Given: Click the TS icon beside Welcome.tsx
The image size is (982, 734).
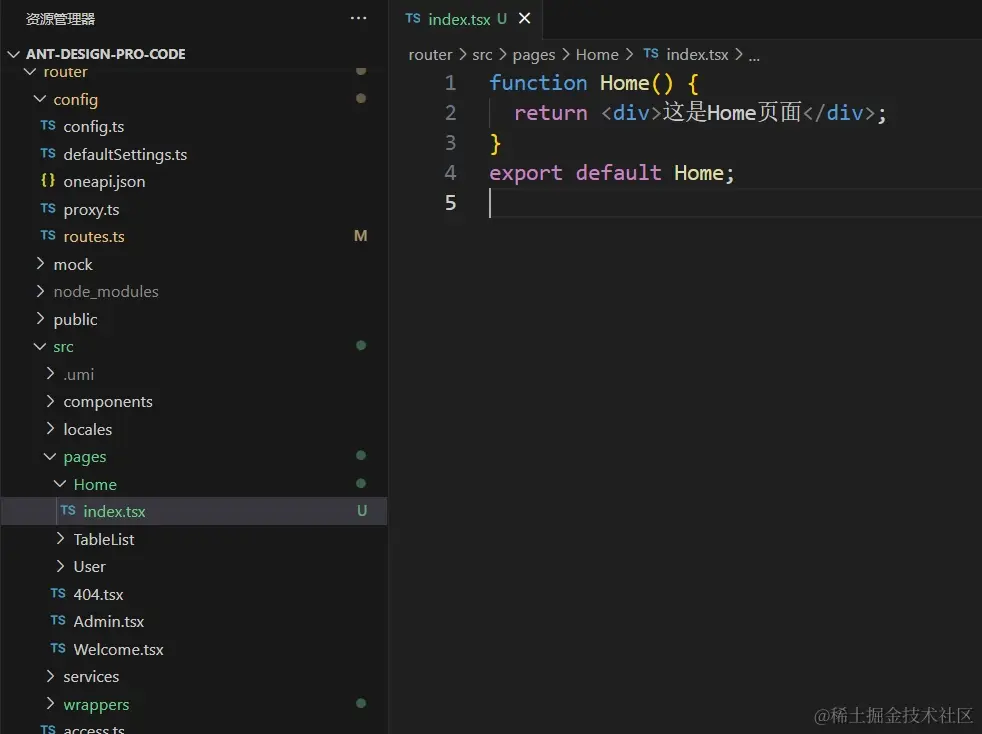Looking at the screenshot, I should pos(58,648).
